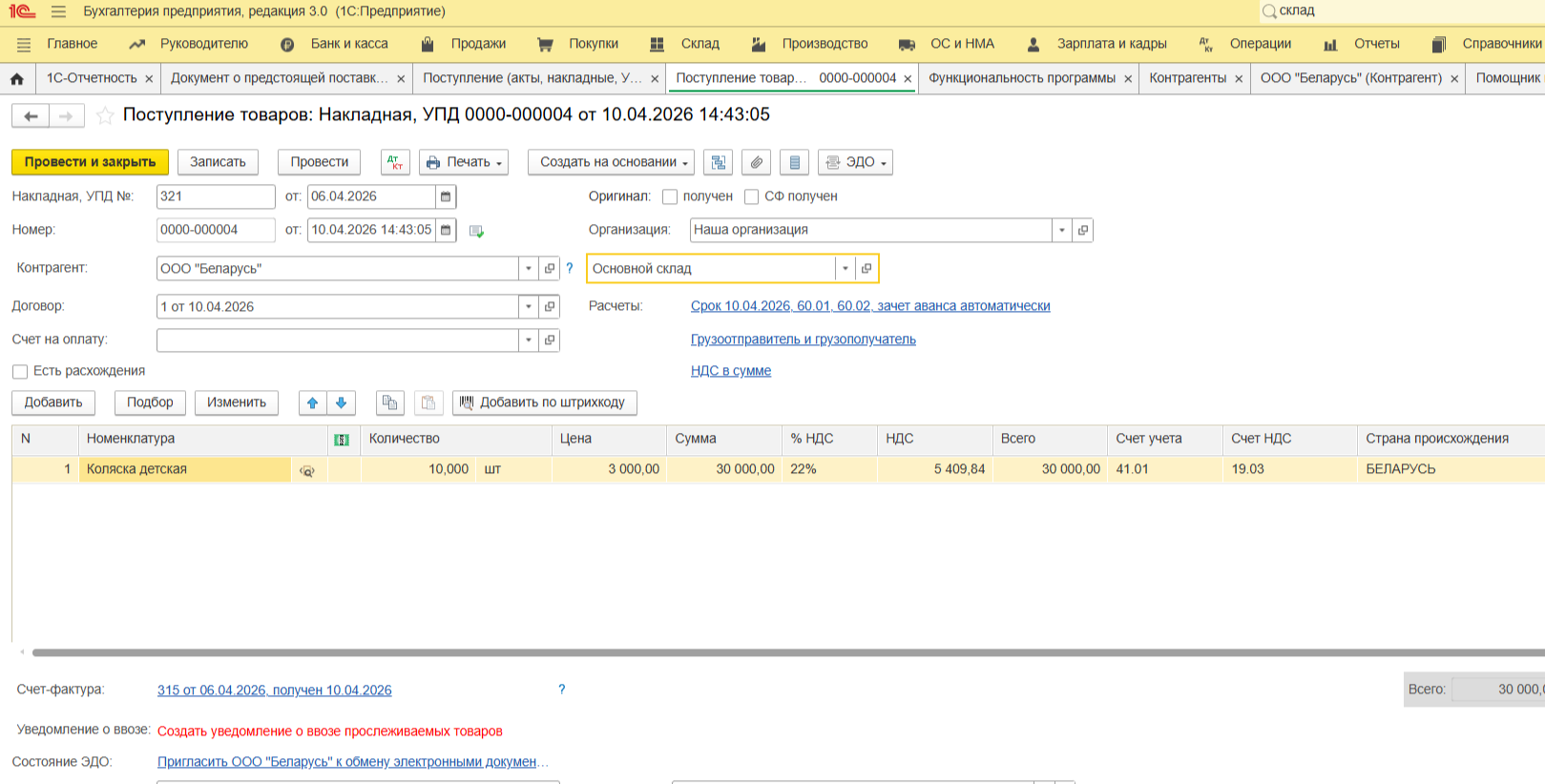Expand the Счет на оплату dropdown arrow
This screenshot has width=1545, height=784.
[528, 340]
